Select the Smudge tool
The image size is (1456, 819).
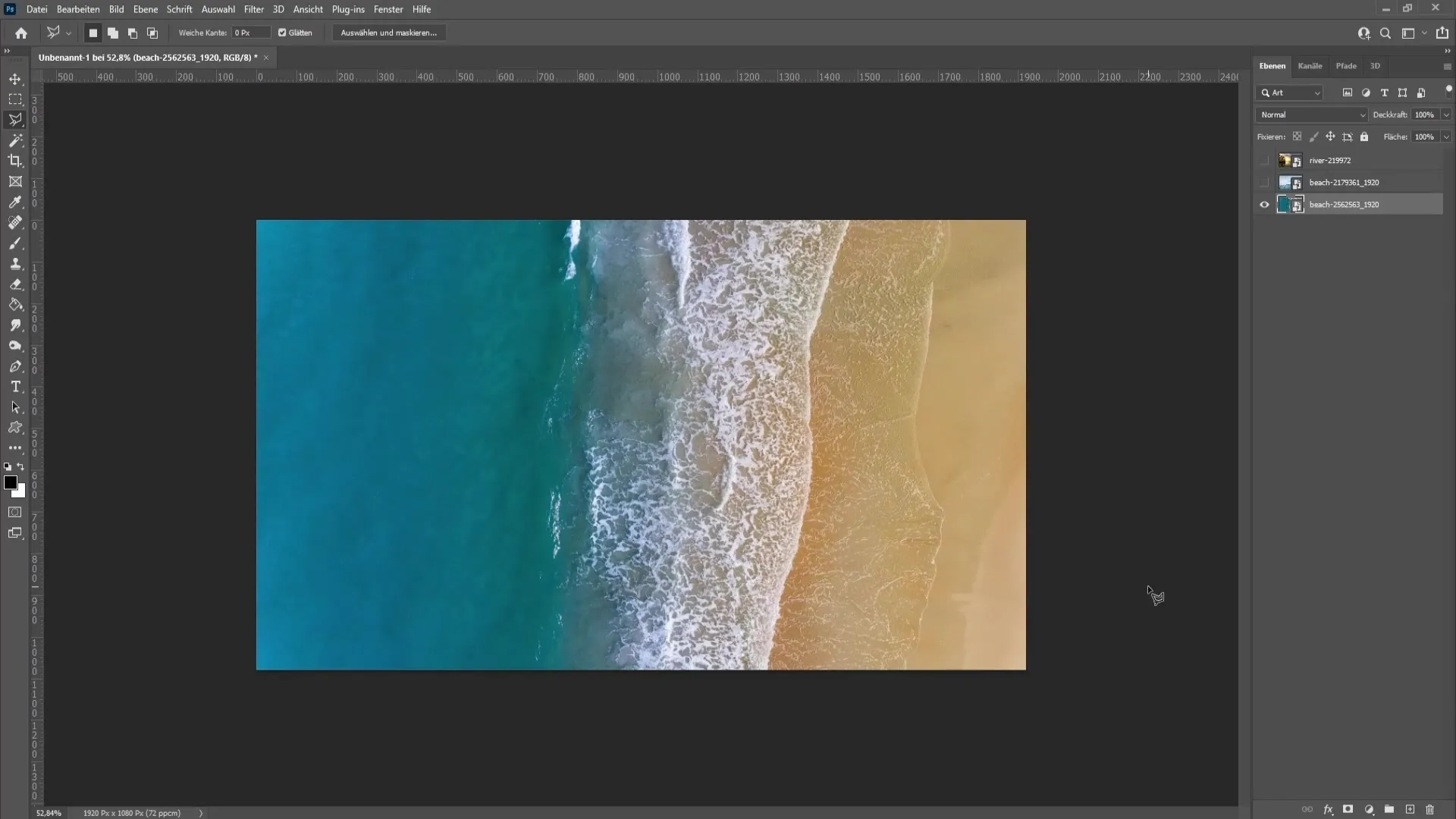coord(15,325)
